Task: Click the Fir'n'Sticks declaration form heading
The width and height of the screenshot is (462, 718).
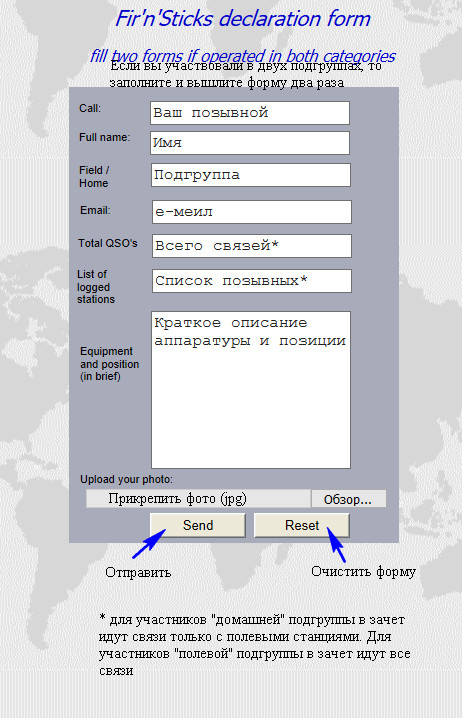Action: [243, 19]
